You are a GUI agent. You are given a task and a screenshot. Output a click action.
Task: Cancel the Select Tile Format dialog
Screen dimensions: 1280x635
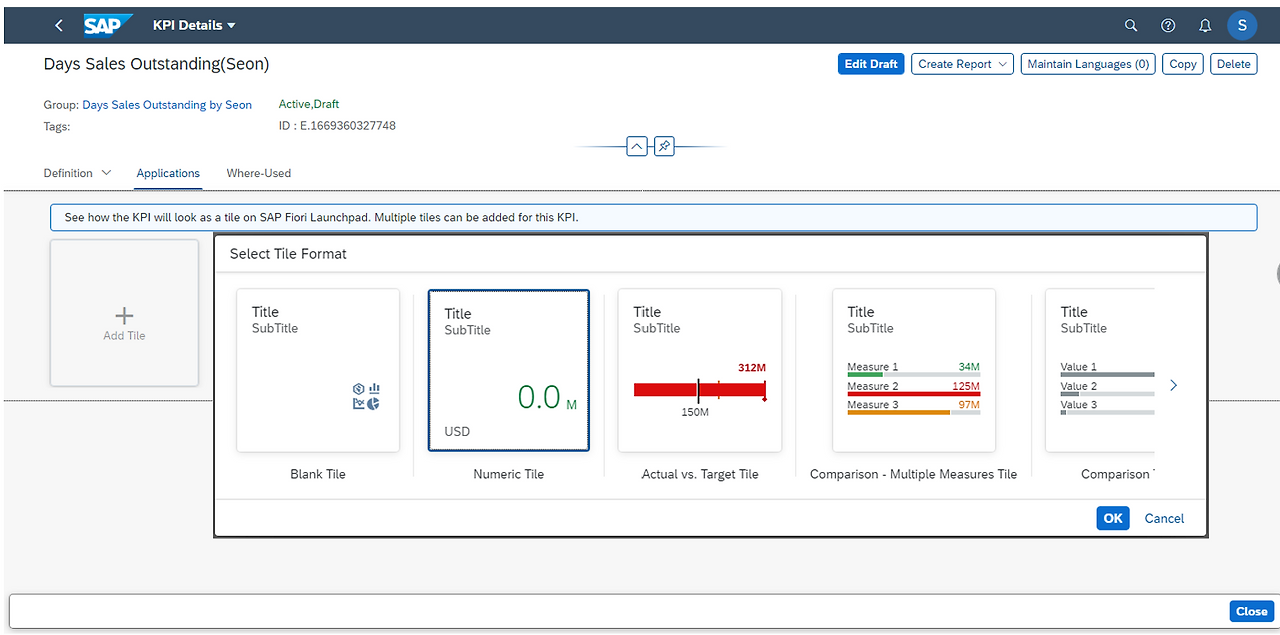coord(1164,518)
